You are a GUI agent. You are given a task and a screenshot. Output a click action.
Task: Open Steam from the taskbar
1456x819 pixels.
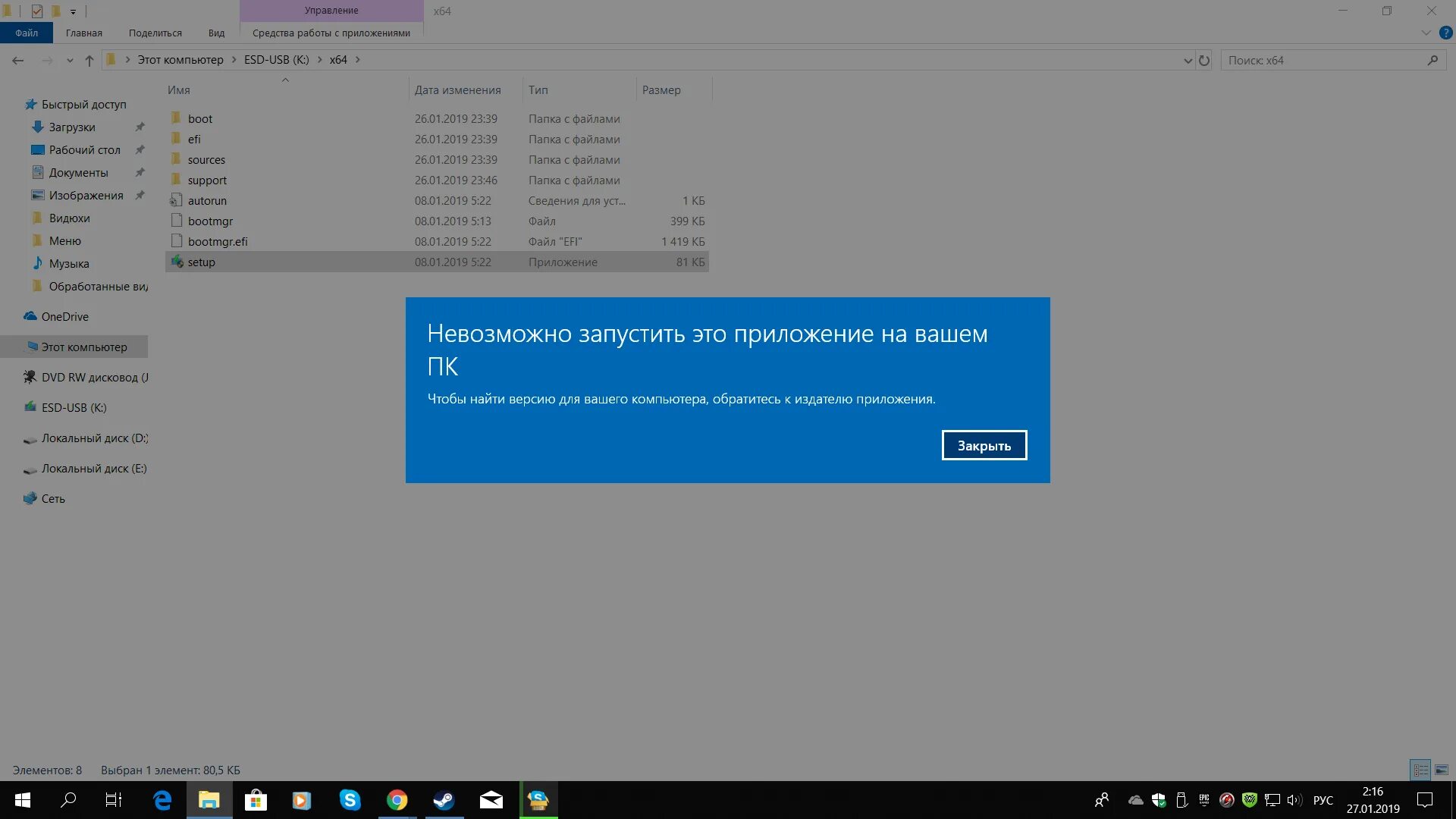click(x=444, y=800)
